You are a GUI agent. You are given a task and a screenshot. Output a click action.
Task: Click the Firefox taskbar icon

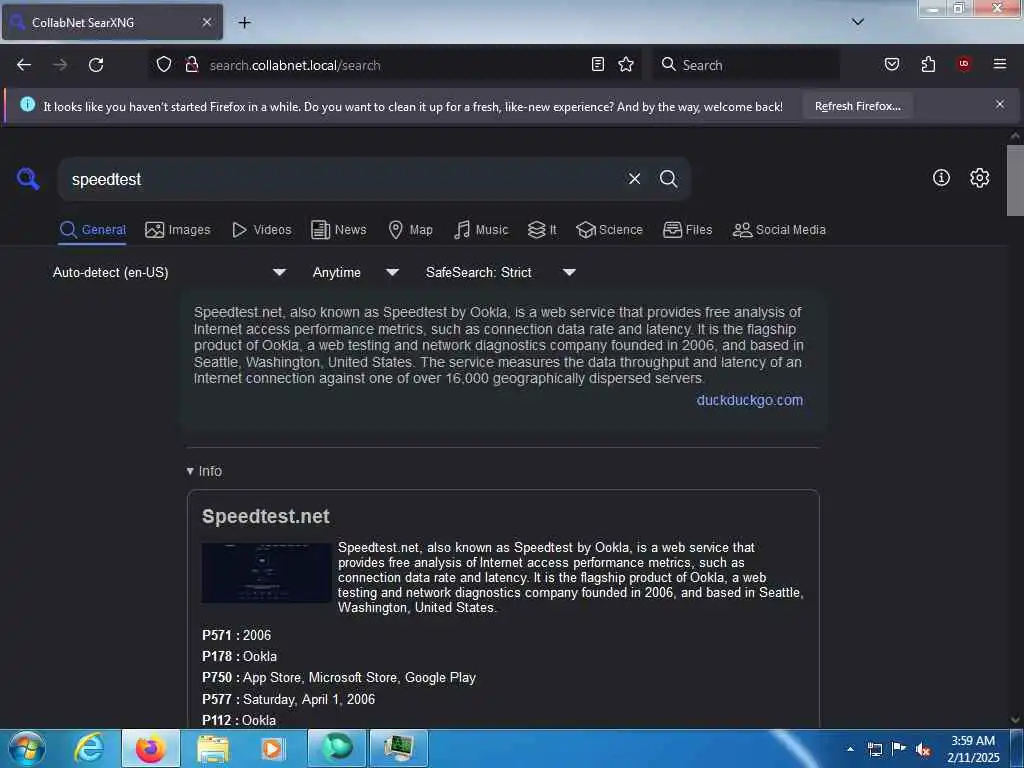click(x=151, y=748)
